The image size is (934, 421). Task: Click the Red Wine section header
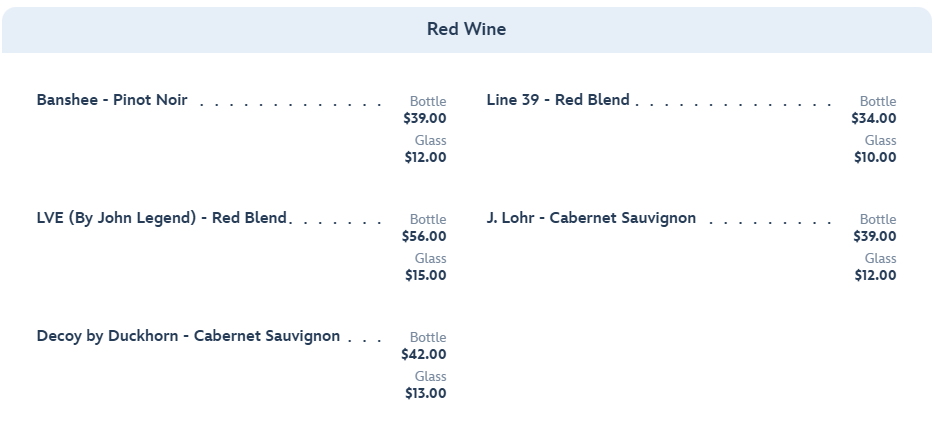point(466,29)
